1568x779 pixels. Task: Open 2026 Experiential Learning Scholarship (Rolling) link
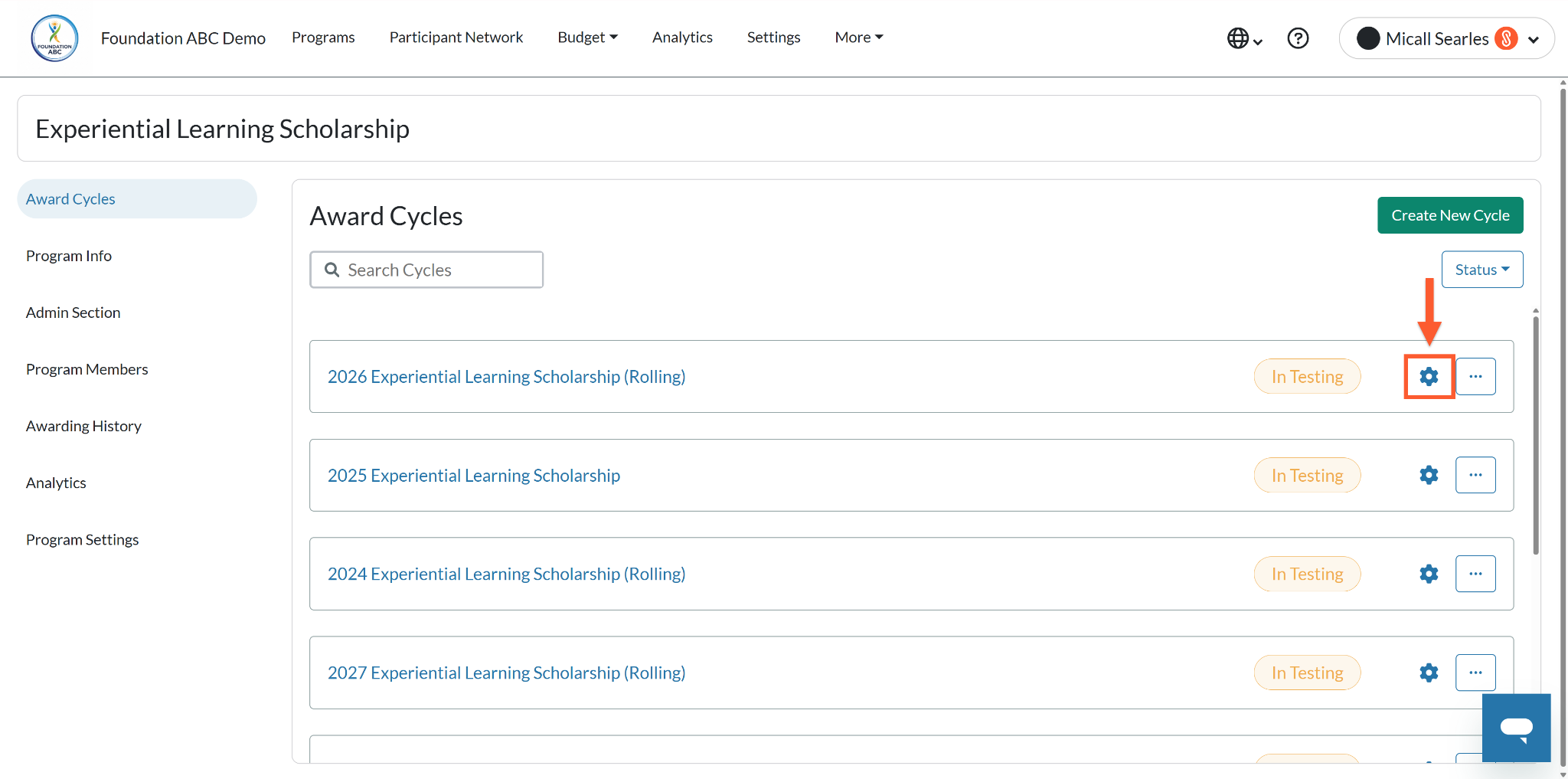[506, 376]
